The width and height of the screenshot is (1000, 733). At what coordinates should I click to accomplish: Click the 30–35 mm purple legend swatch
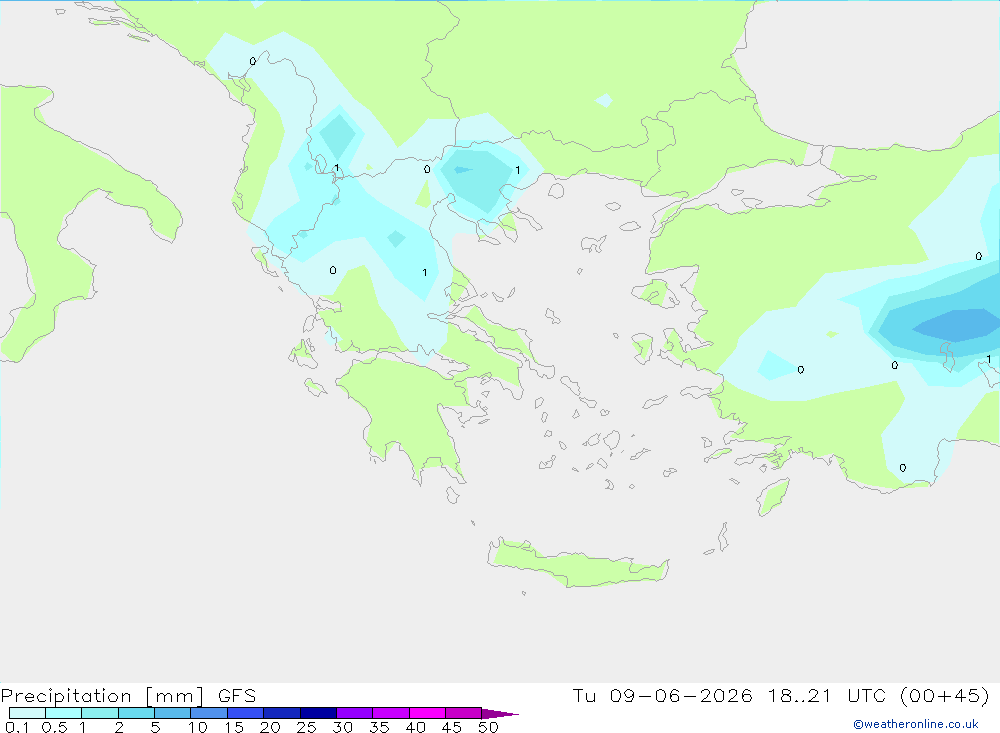[355, 713]
